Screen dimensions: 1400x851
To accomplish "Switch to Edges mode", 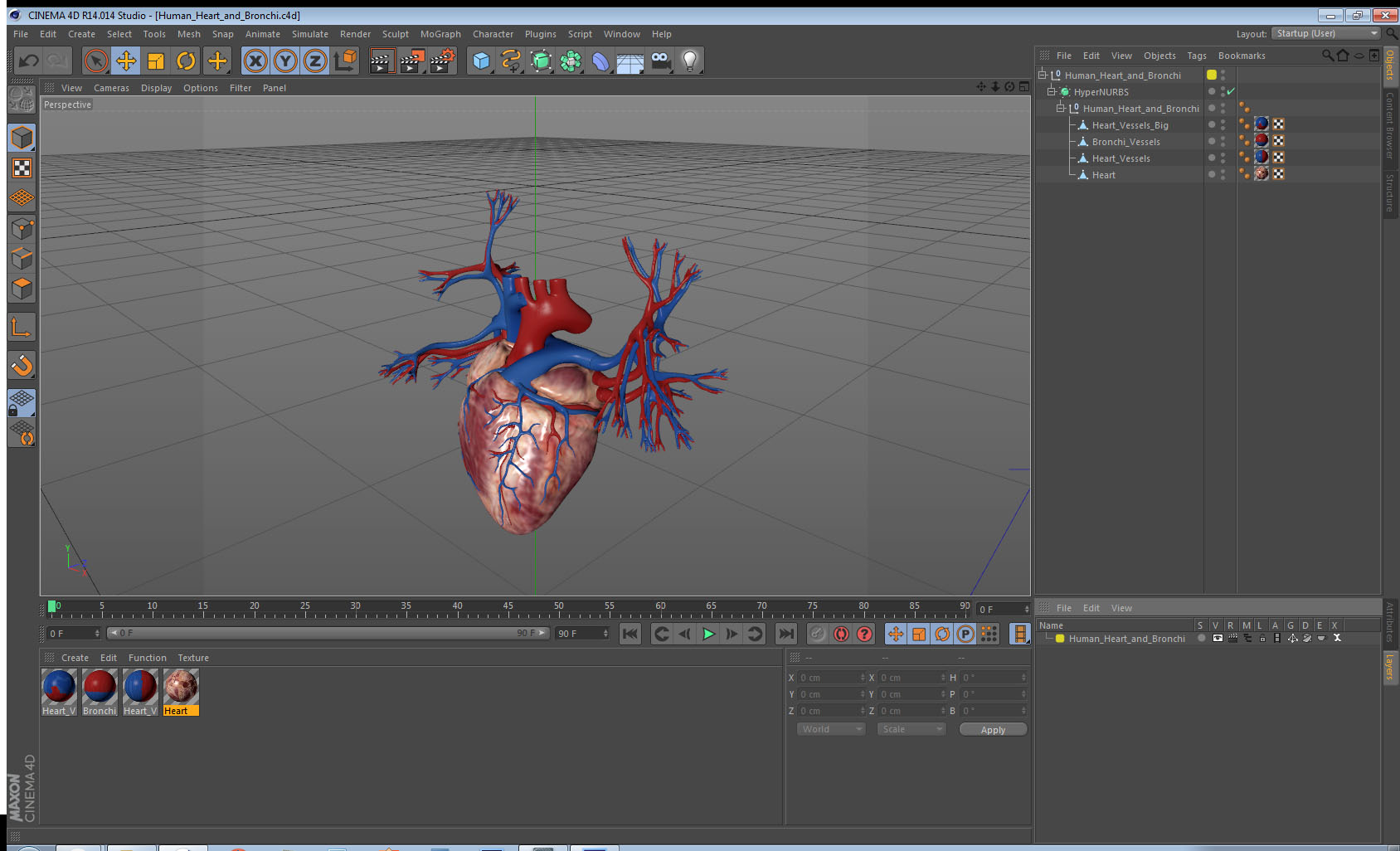I will coord(22,258).
